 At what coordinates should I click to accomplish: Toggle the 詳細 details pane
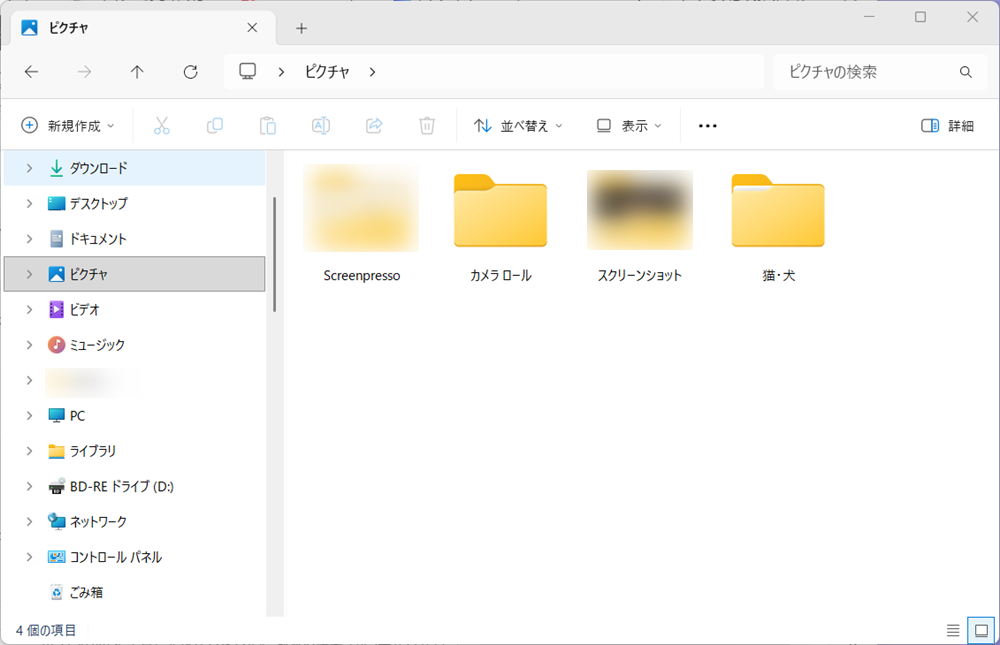click(946, 125)
